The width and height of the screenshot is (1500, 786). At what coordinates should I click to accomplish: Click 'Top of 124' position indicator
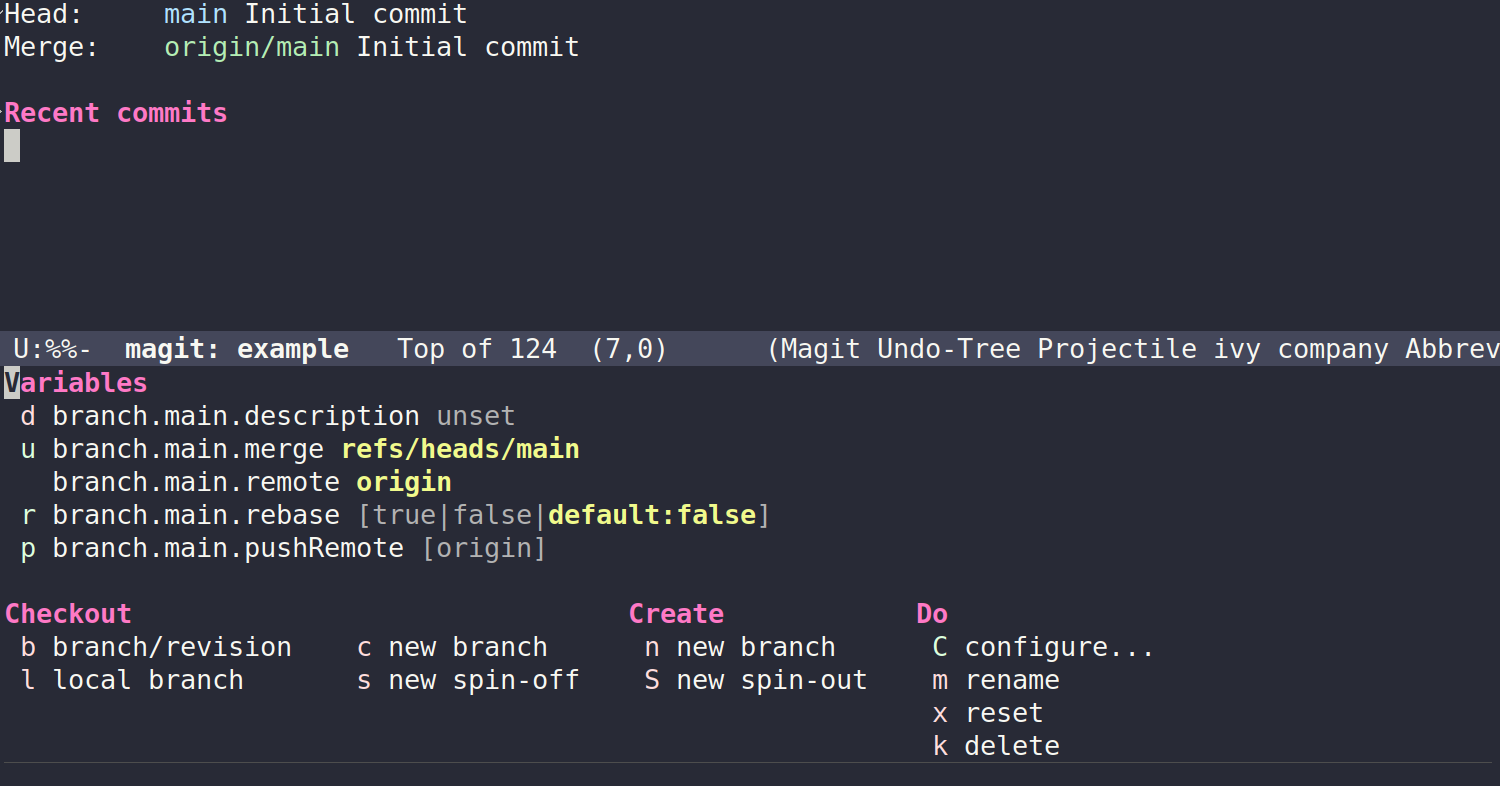tap(477, 349)
